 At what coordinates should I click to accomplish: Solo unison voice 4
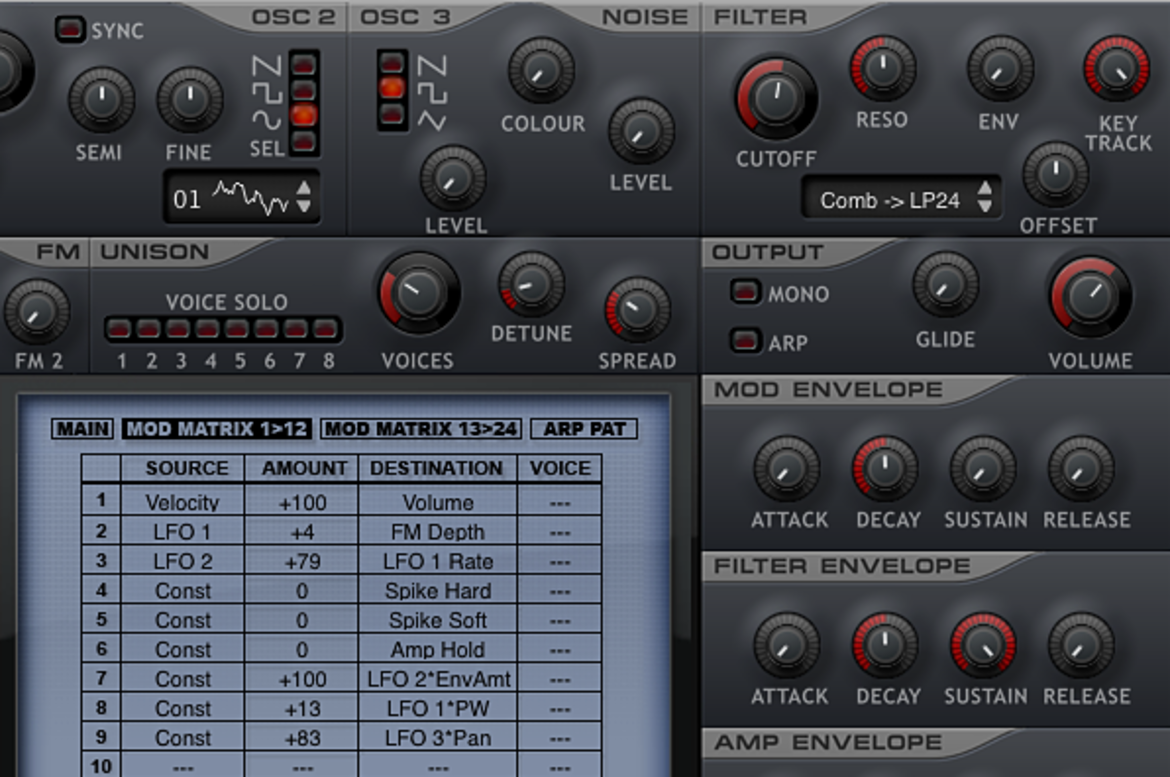[x=207, y=328]
